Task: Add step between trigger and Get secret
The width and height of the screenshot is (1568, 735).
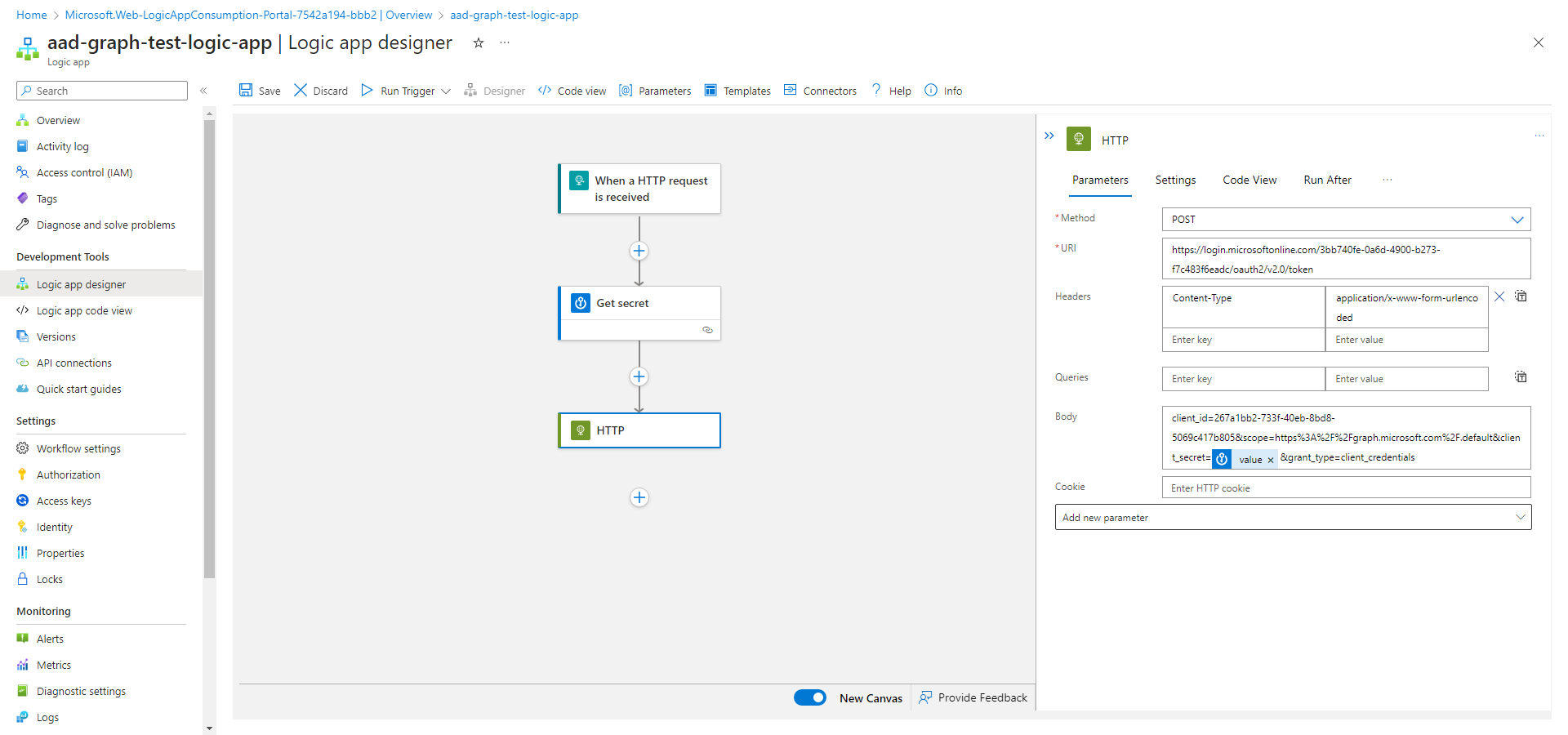Action: [x=639, y=251]
